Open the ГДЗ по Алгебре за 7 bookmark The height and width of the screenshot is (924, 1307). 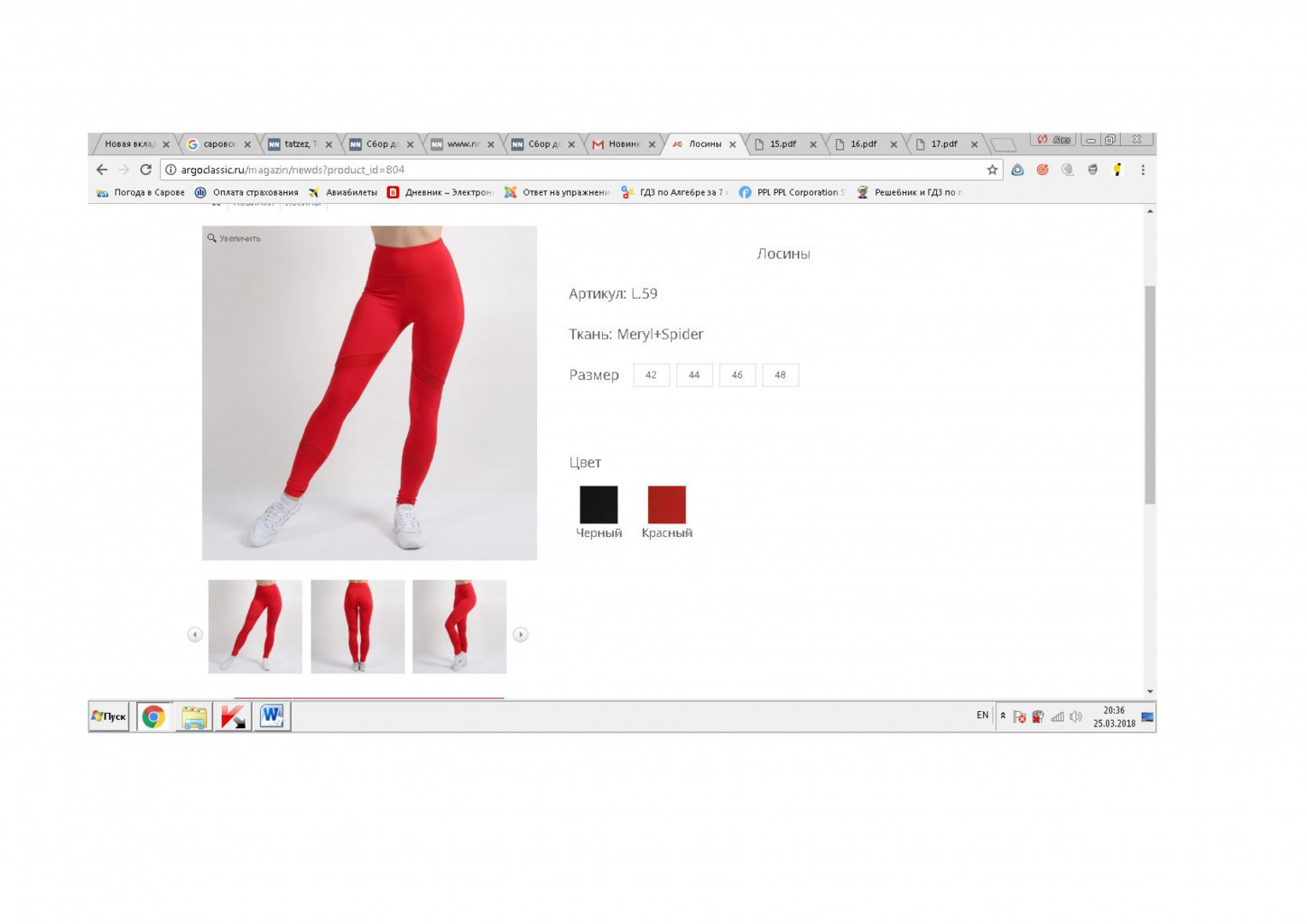tap(674, 192)
